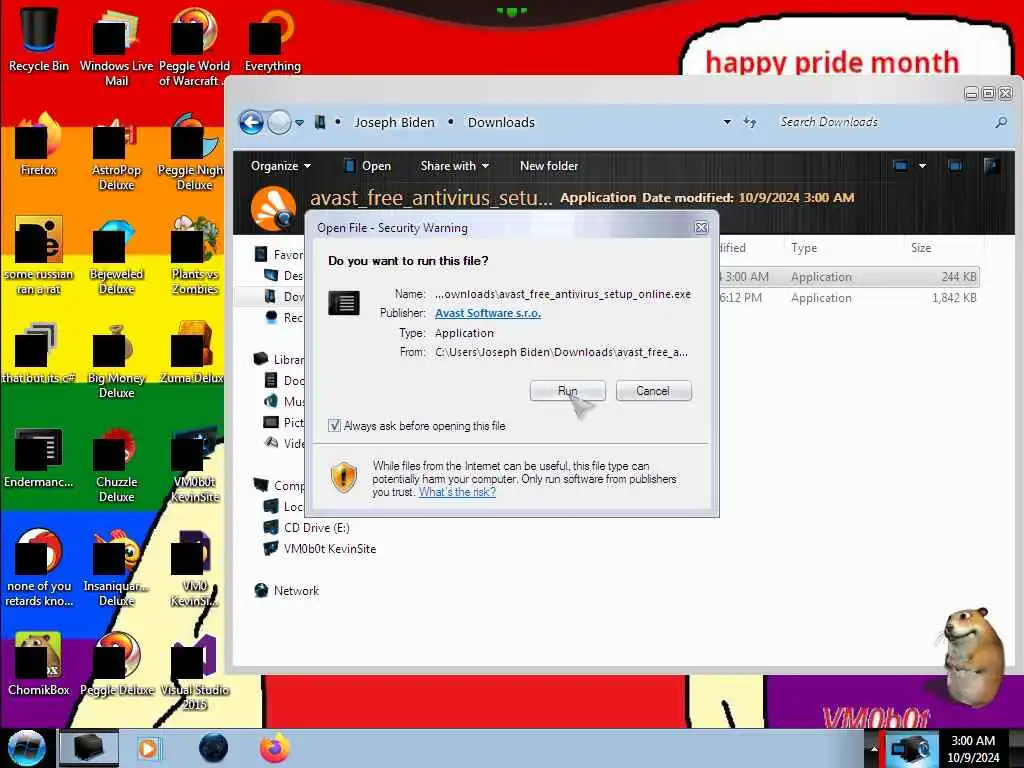Open the change view options arrow
The width and height of the screenshot is (1024, 768).
(922, 166)
